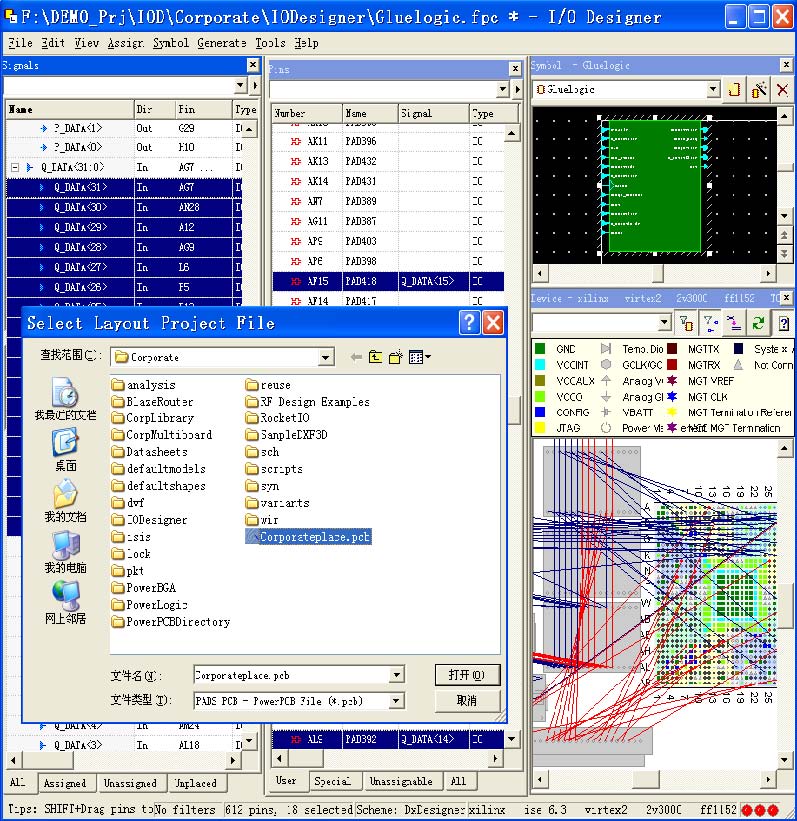
Task: Click the new symbol icon beside the Gluelogic dropdown
Action: (x=734, y=90)
